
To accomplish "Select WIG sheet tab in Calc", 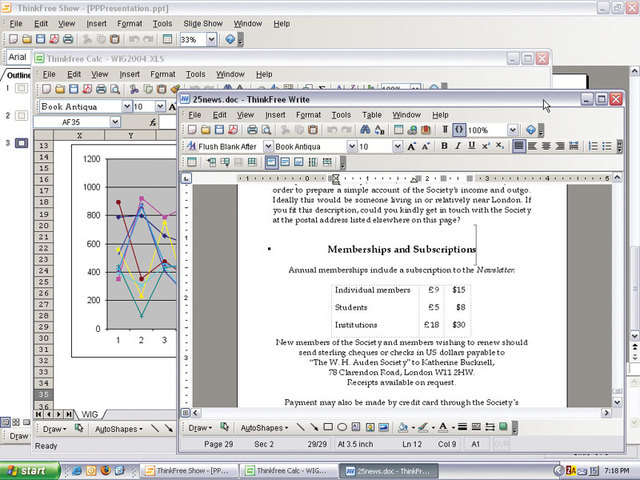I will [89, 414].
